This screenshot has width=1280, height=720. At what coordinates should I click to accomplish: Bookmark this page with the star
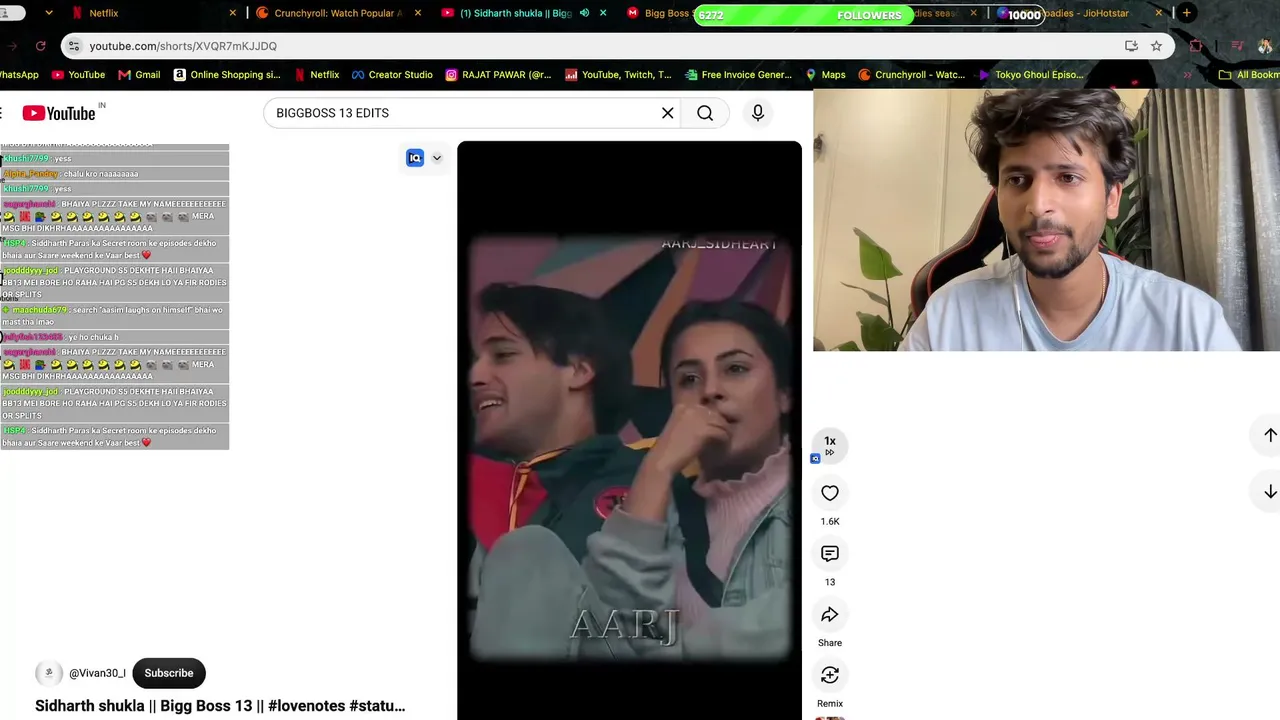point(1156,46)
